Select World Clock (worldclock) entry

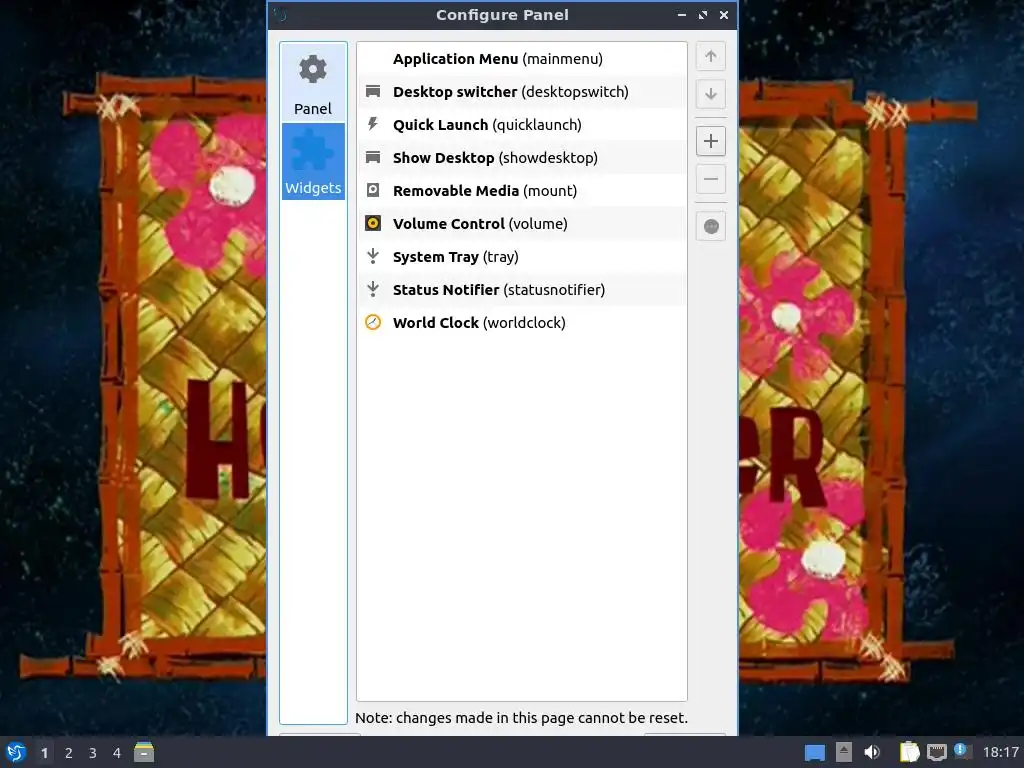coord(522,323)
